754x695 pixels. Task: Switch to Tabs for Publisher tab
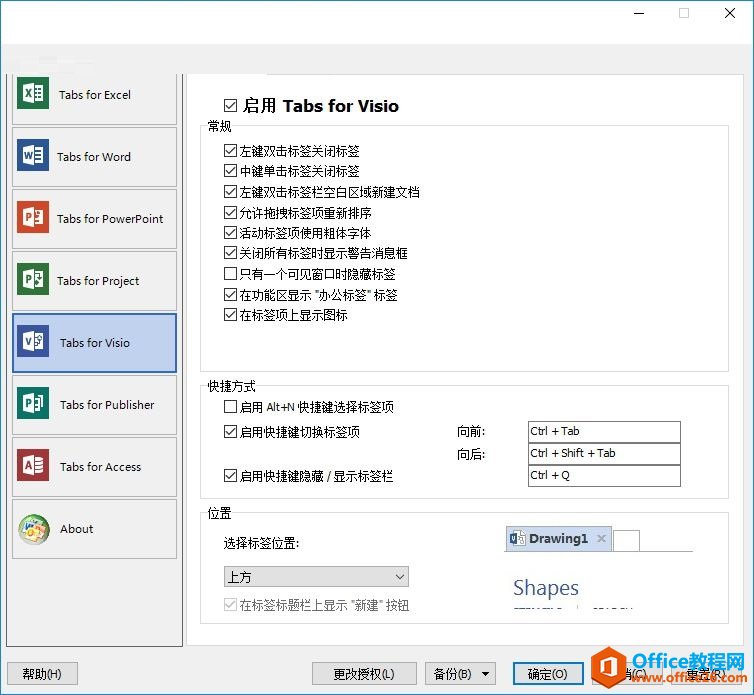tap(94, 405)
